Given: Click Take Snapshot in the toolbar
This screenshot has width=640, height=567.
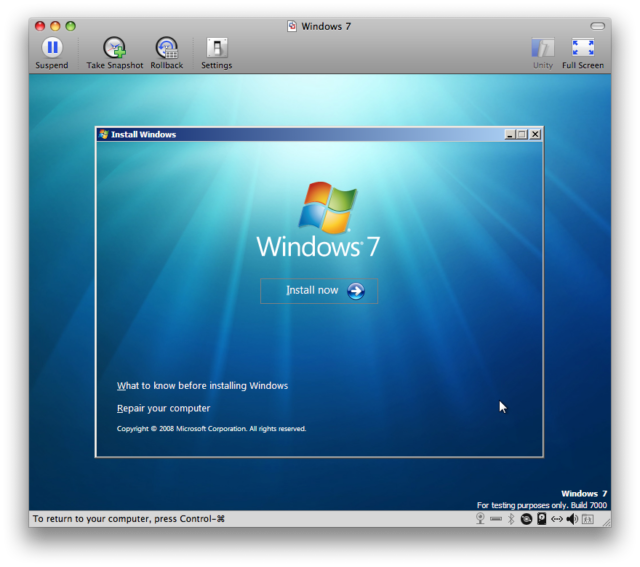Looking at the screenshot, I should 115,53.
